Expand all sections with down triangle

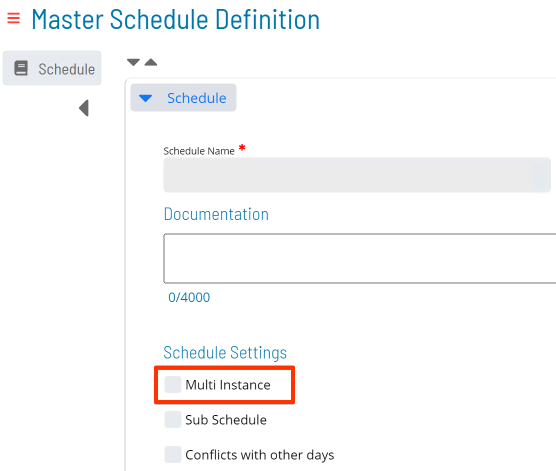133,62
